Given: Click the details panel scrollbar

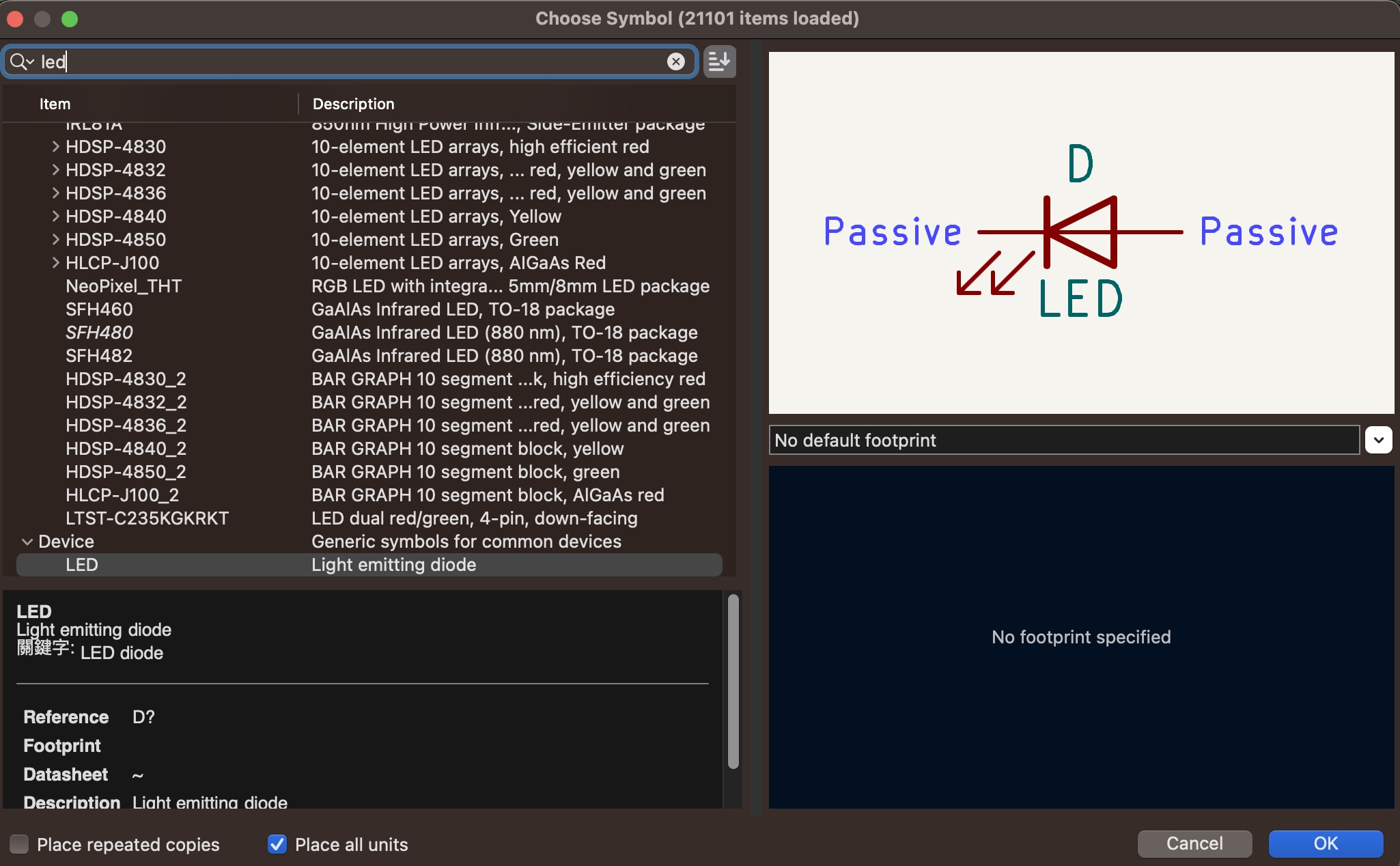Looking at the screenshot, I should (733, 682).
